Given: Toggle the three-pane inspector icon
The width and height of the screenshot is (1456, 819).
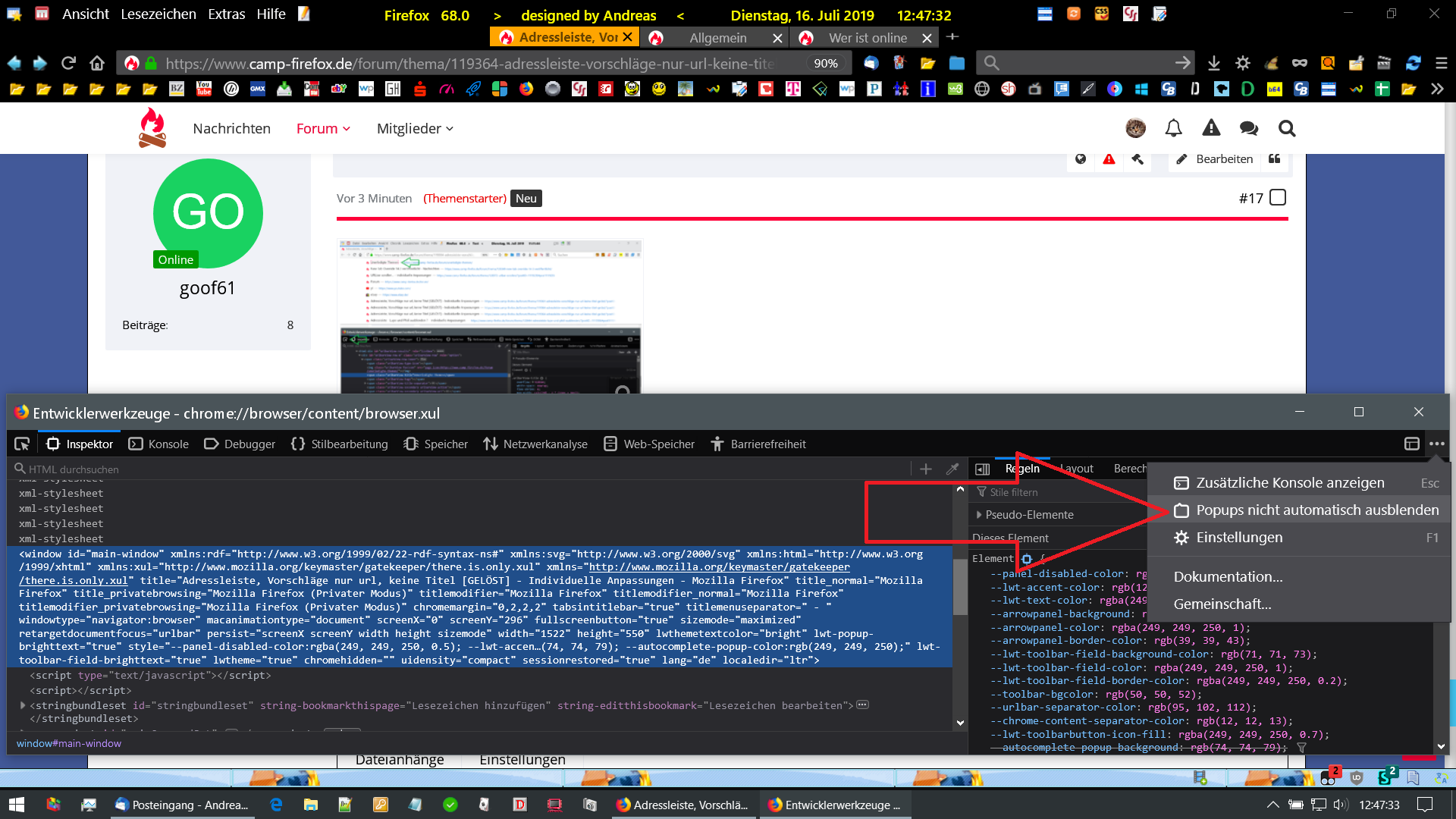Looking at the screenshot, I should 983,469.
